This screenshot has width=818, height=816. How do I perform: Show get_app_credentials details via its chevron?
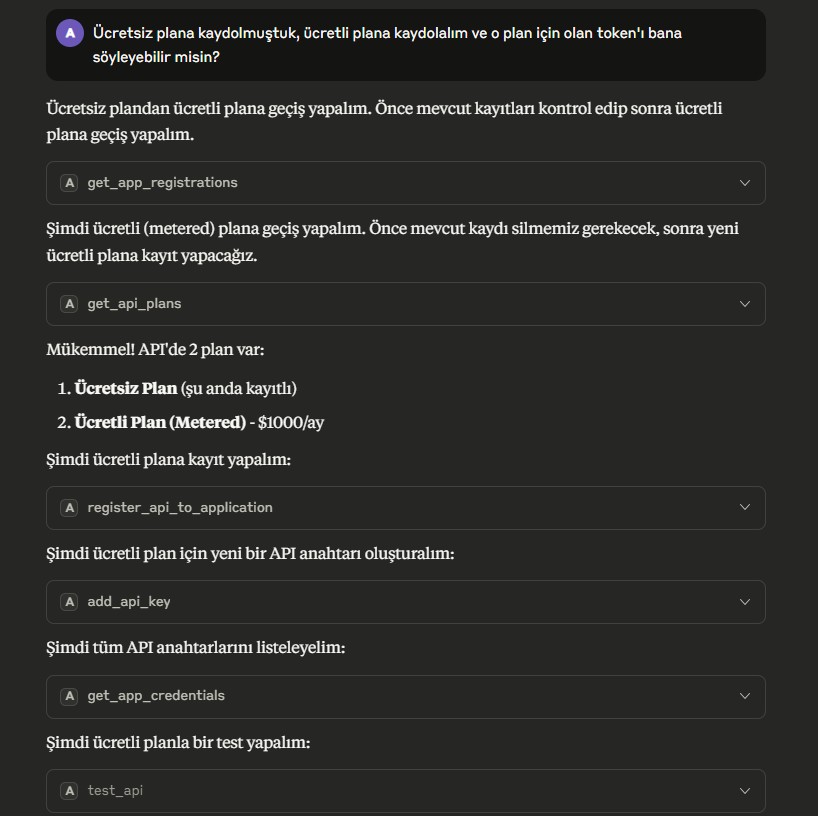pos(744,696)
